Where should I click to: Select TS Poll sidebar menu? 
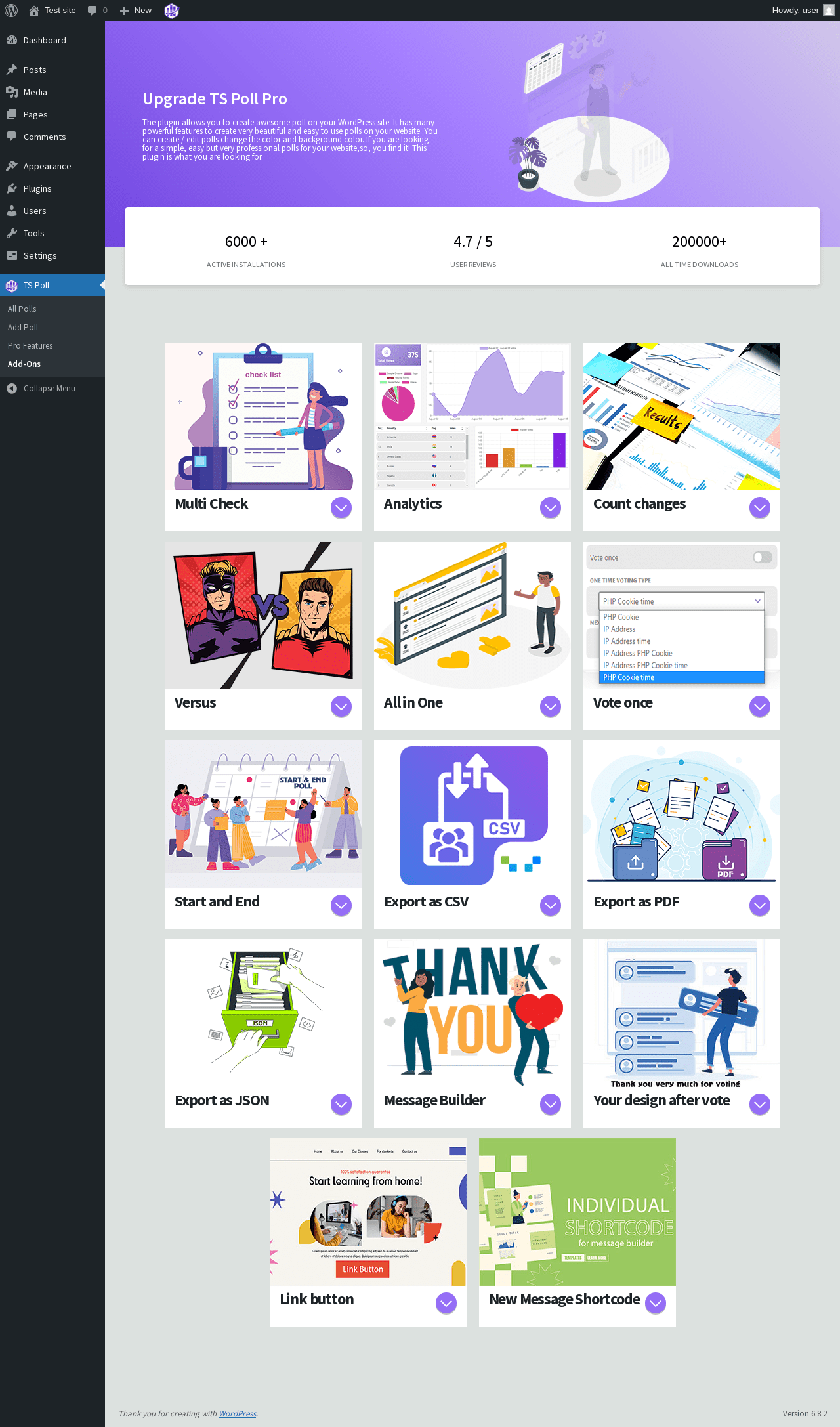52,285
